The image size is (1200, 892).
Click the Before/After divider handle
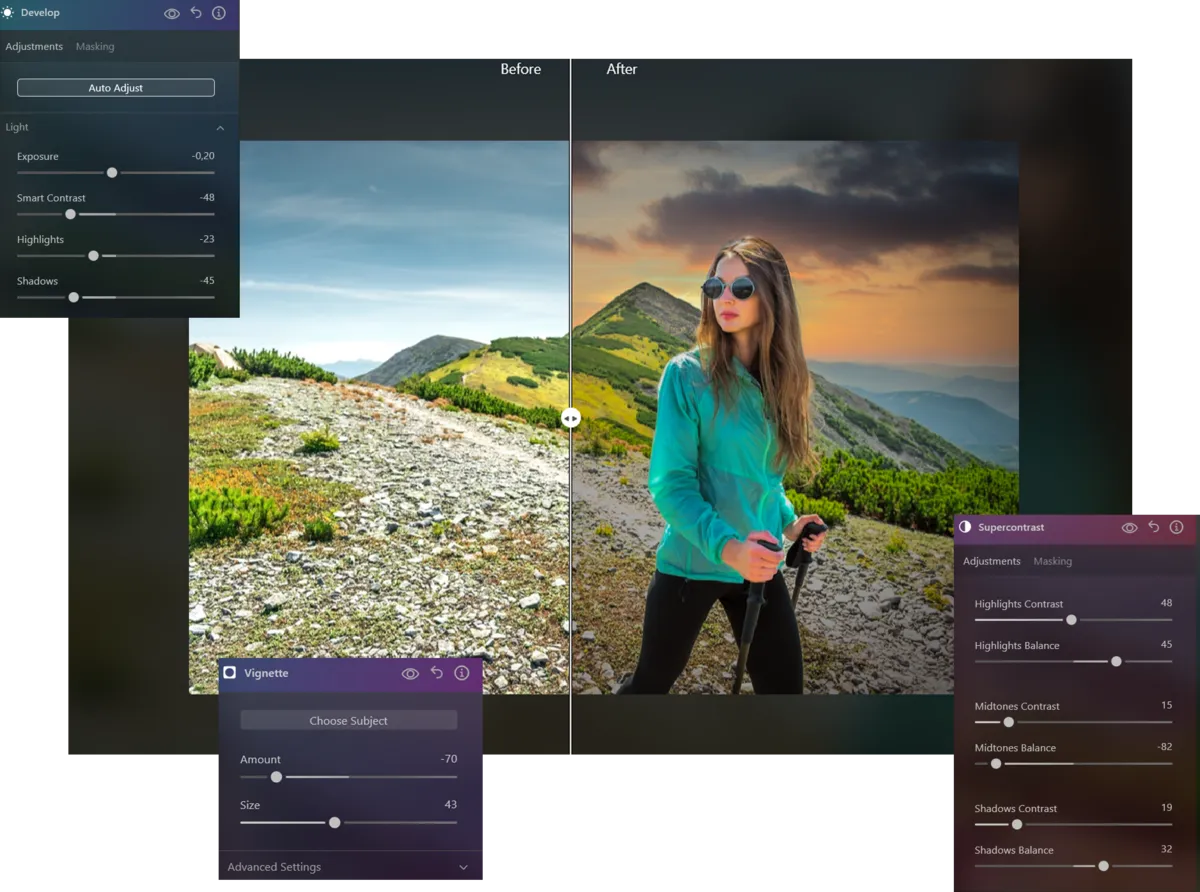[571, 417]
